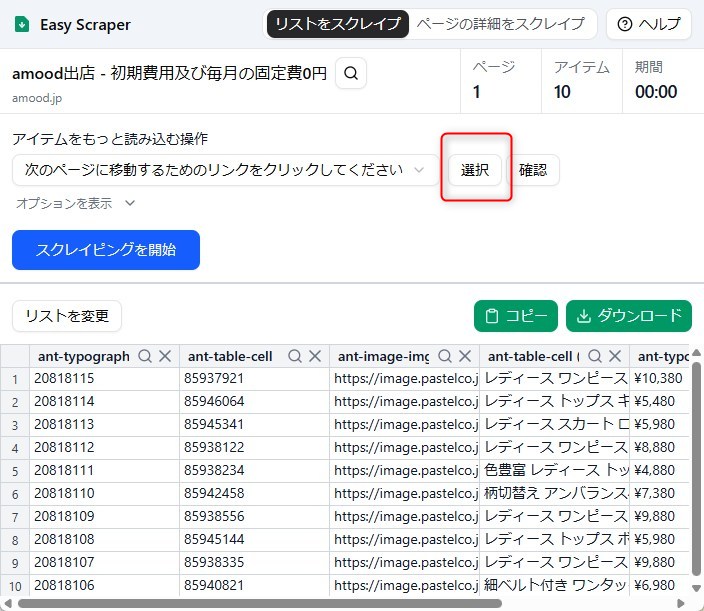Click the search icon beside amood page title
Viewport: 704px width, 611px height.
[351, 73]
